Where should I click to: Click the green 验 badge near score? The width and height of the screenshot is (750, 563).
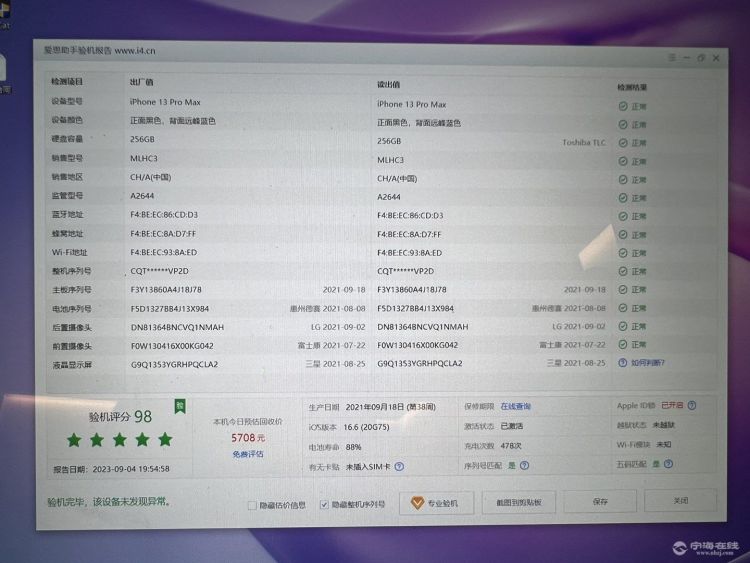point(180,407)
